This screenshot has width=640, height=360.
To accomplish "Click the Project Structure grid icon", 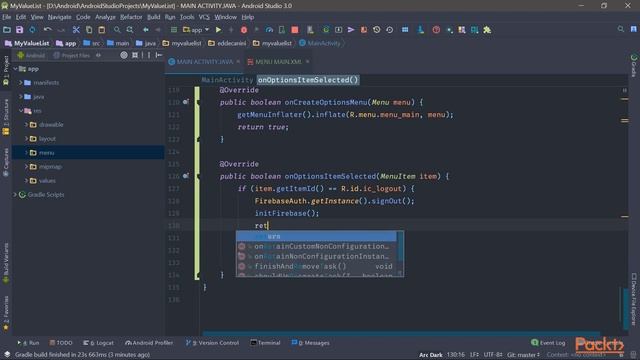I will point(405,30).
